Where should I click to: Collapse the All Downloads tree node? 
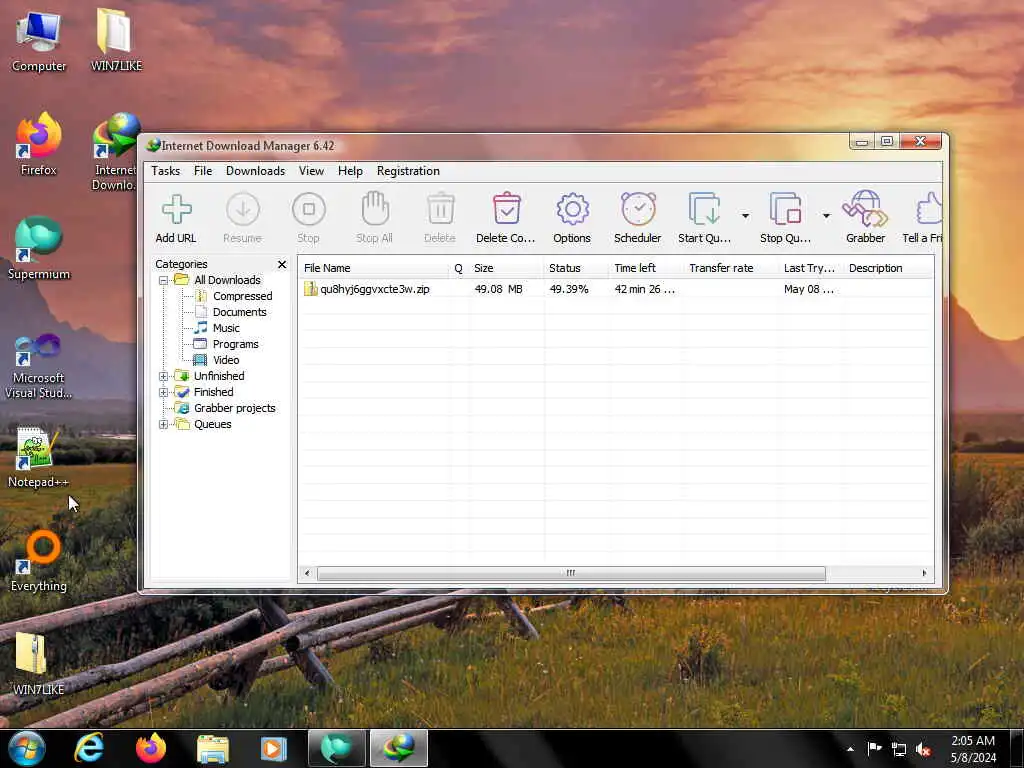coord(163,281)
